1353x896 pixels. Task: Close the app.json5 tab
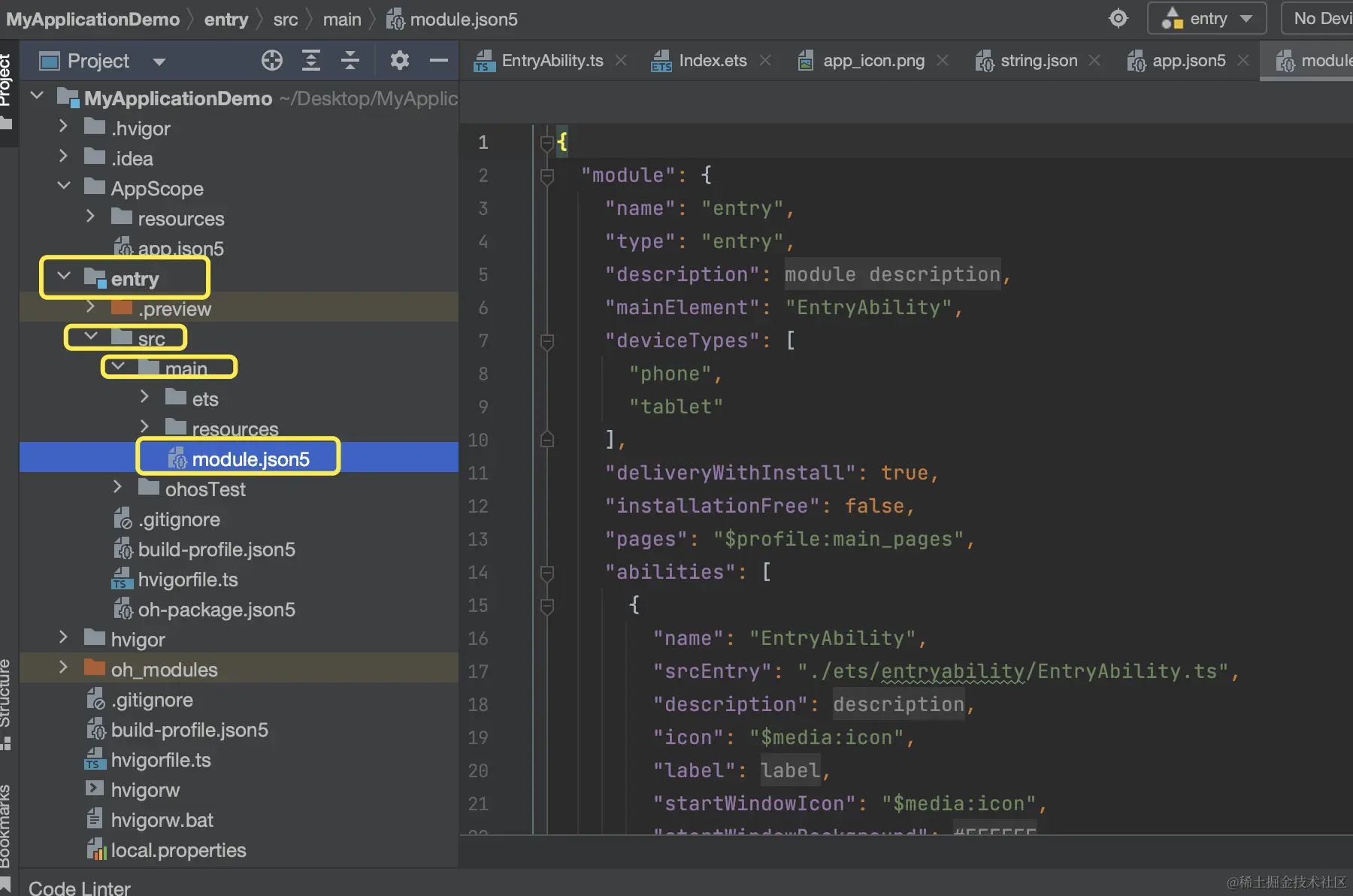[x=1243, y=60]
